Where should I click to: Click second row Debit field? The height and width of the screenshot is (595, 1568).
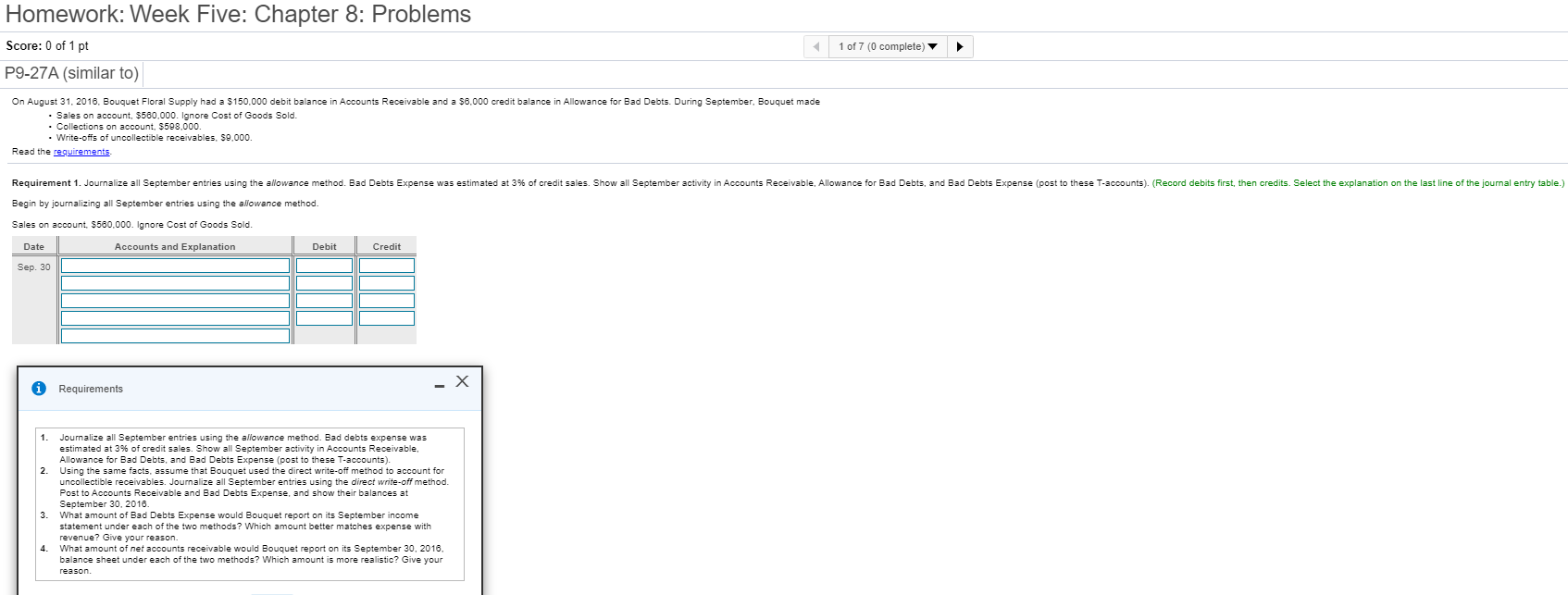[x=324, y=283]
